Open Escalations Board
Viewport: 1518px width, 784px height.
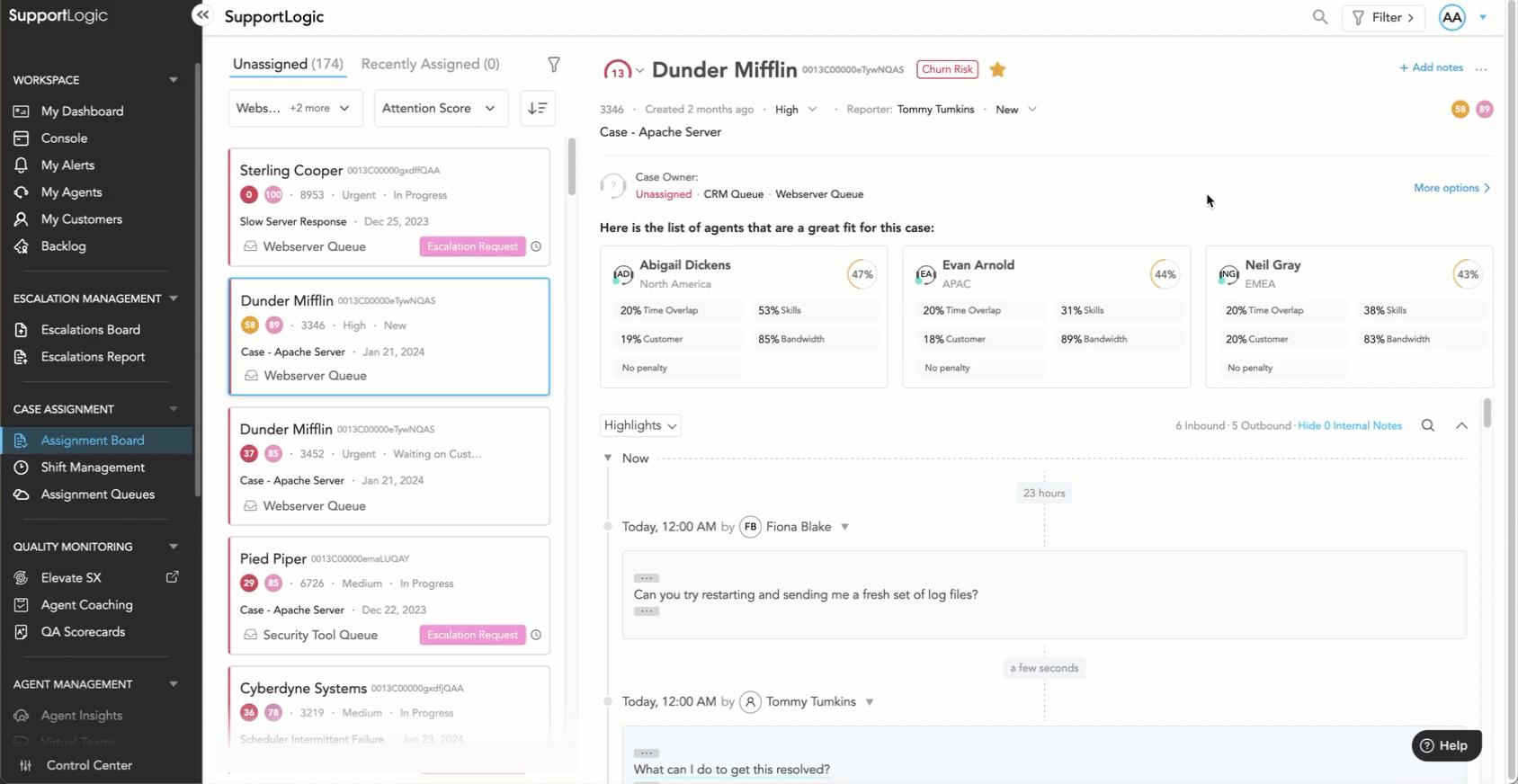coord(90,330)
